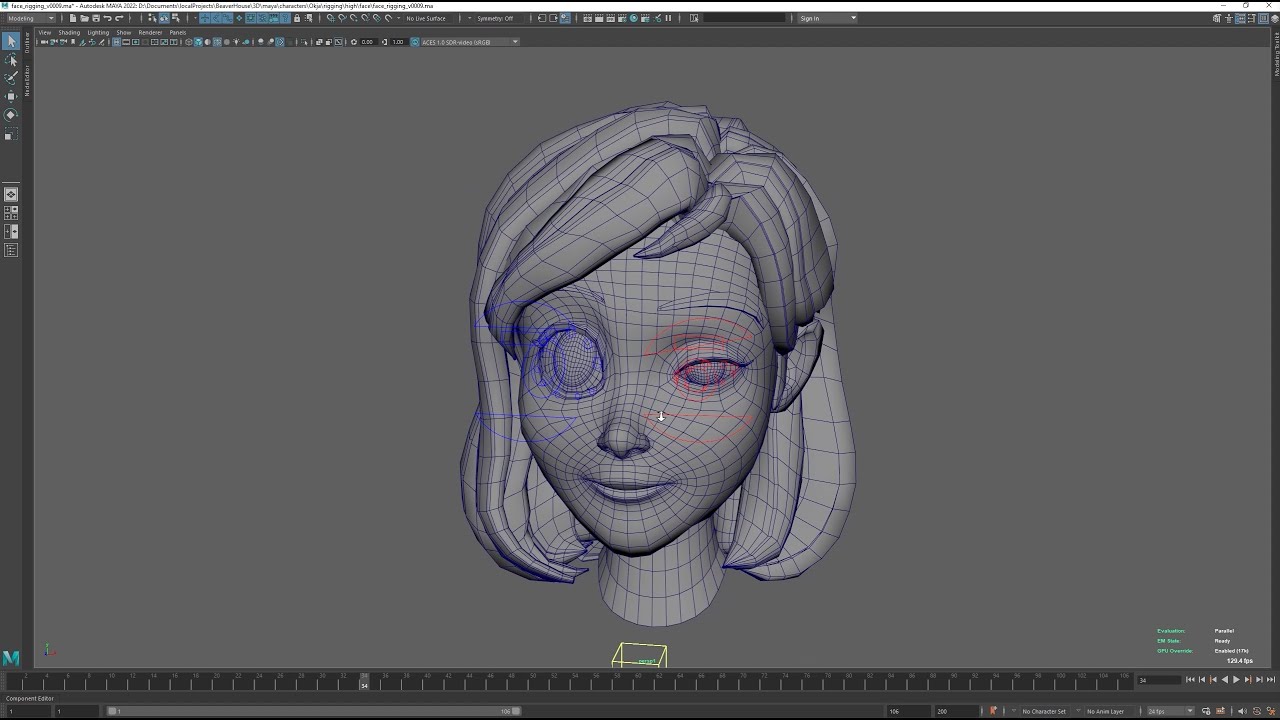
Task: Click the selection lock padlock icon
Action: click(296, 18)
